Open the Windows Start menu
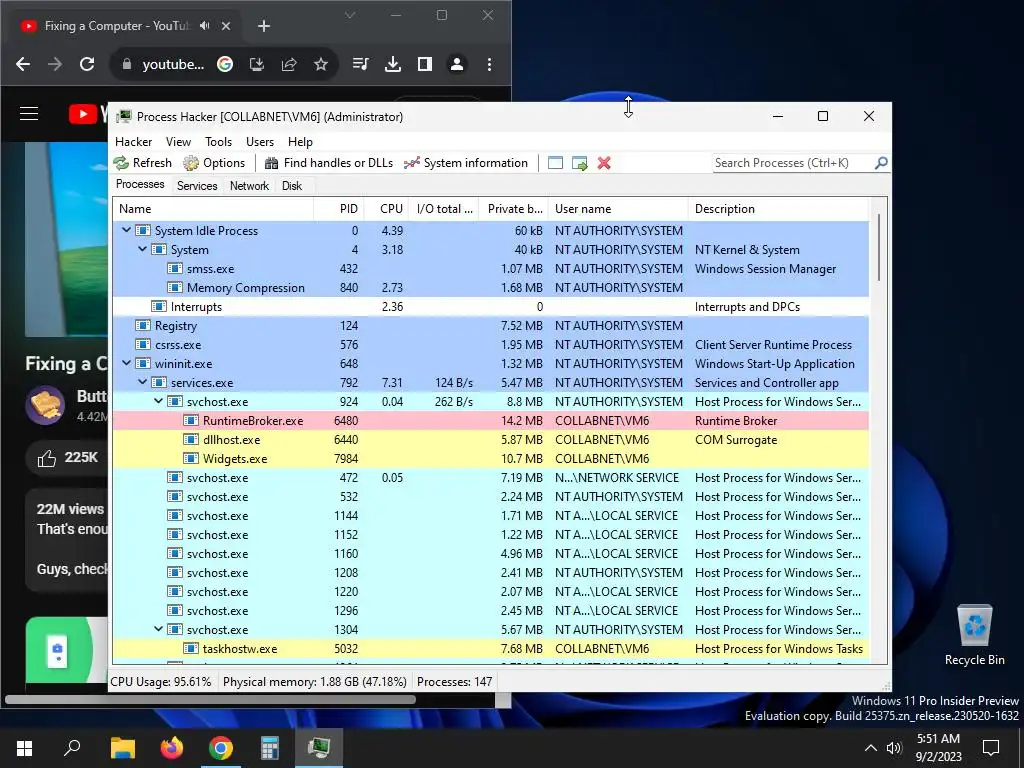Screen dimensions: 1024x768 click(24, 748)
